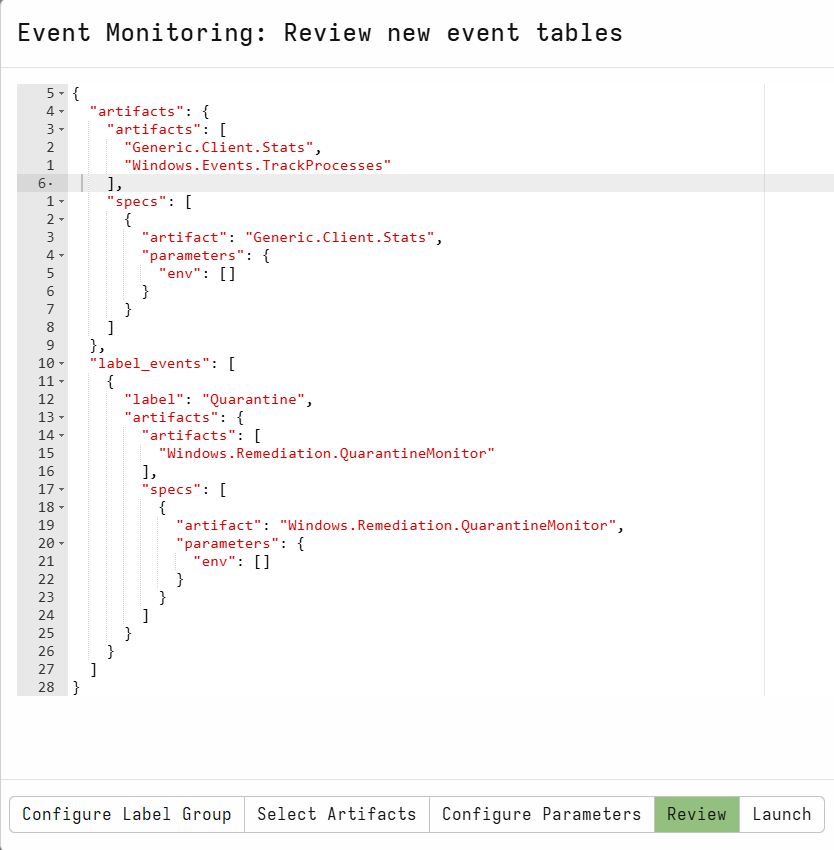Fold the "specs" array on line 17

(x=61, y=490)
